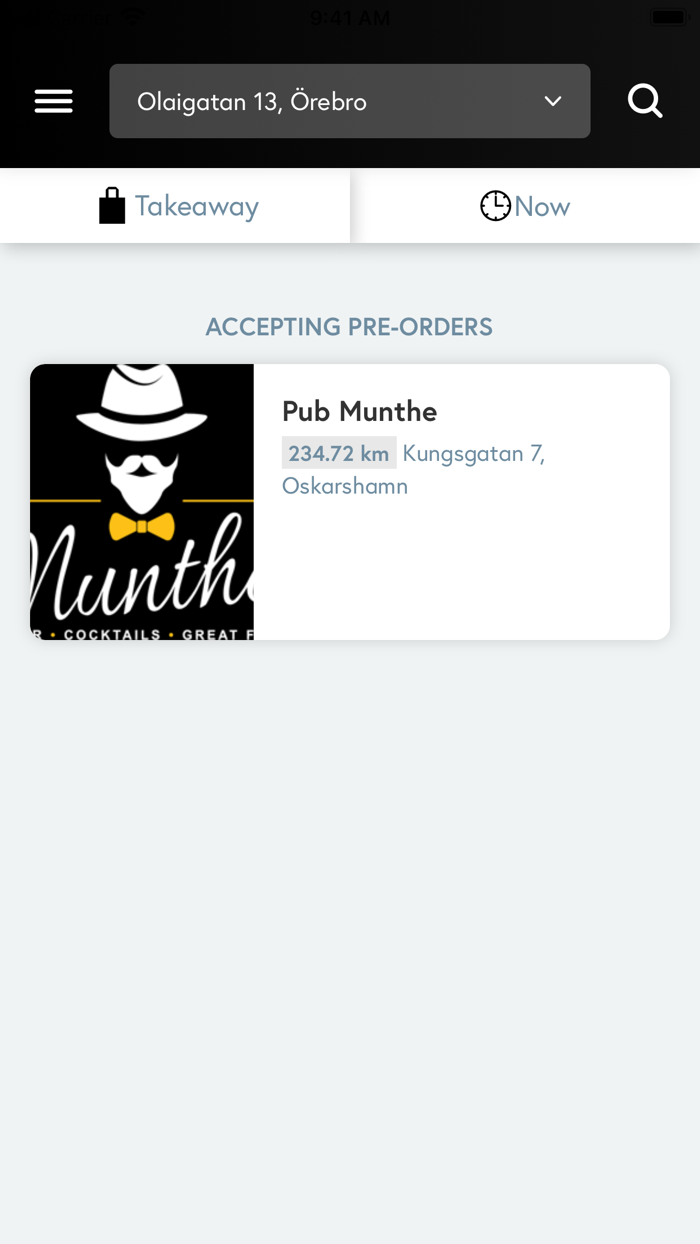
Task: Click the clock icon next to Now
Action: point(495,205)
